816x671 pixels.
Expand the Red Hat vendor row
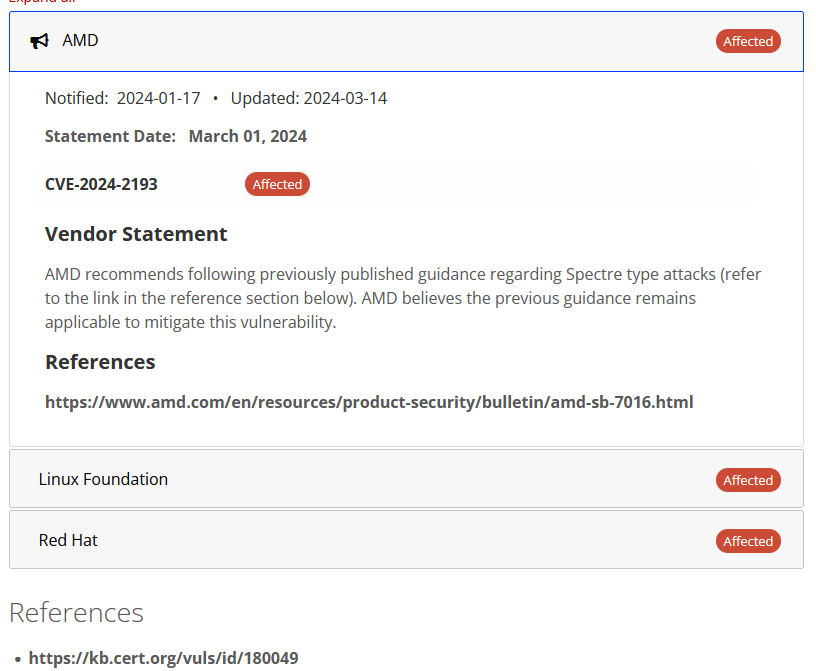406,540
